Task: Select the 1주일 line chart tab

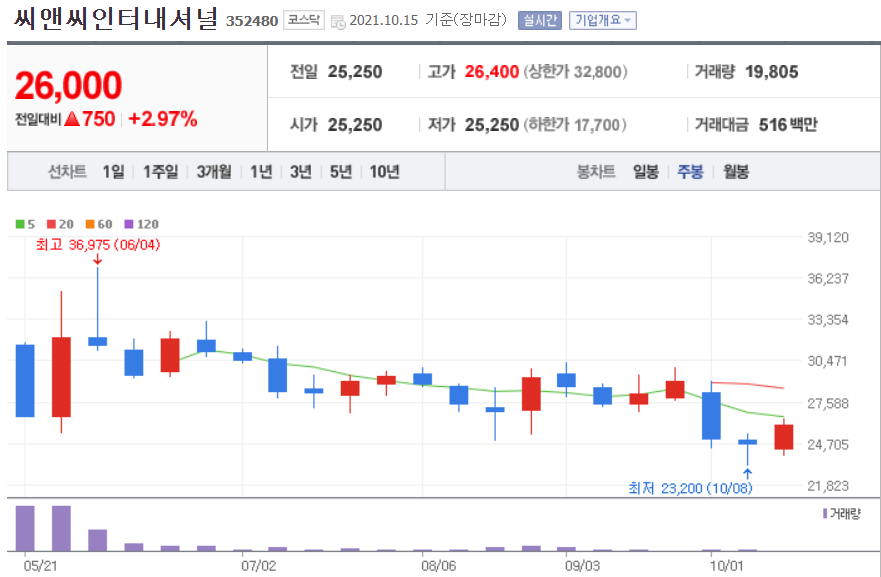Action: pos(160,171)
